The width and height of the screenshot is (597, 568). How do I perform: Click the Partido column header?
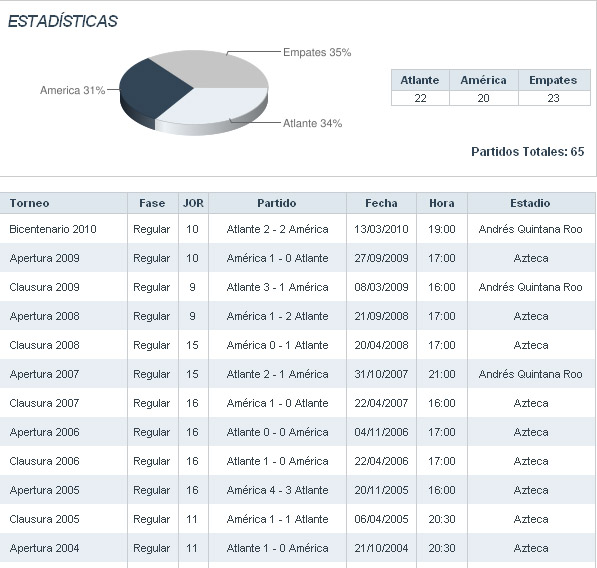pos(277,203)
